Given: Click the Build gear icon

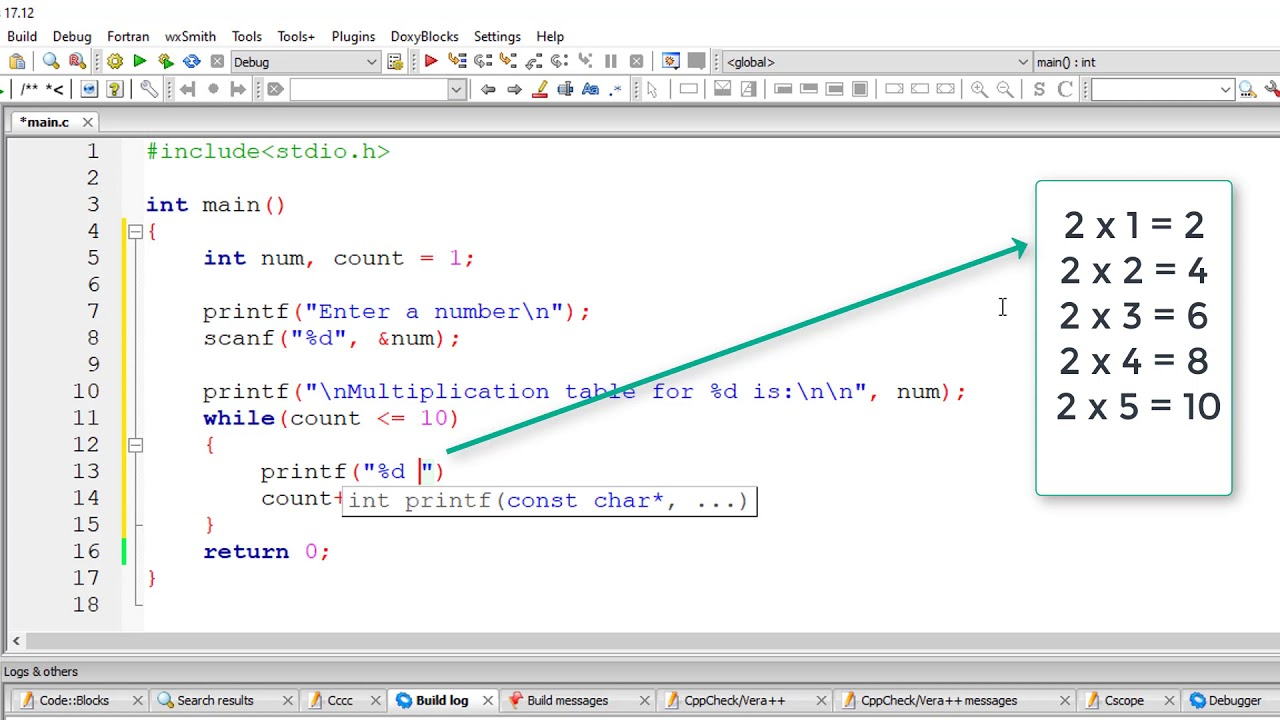Looking at the screenshot, I should (x=115, y=62).
